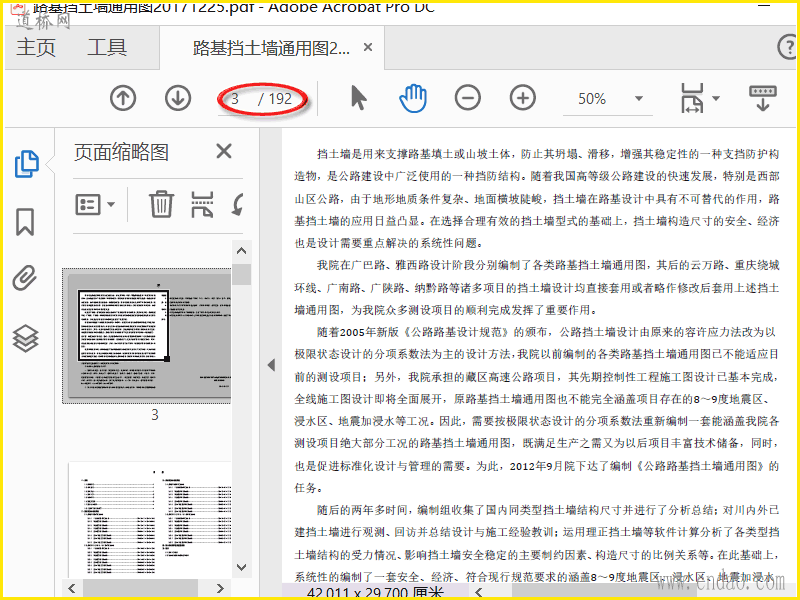
Task: Open the help question mark icon
Action: tap(788, 47)
